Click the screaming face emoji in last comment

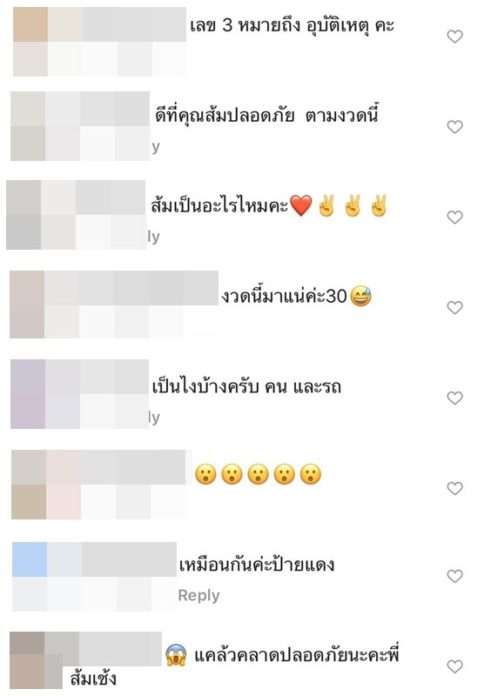pyautogui.click(x=176, y=656)
